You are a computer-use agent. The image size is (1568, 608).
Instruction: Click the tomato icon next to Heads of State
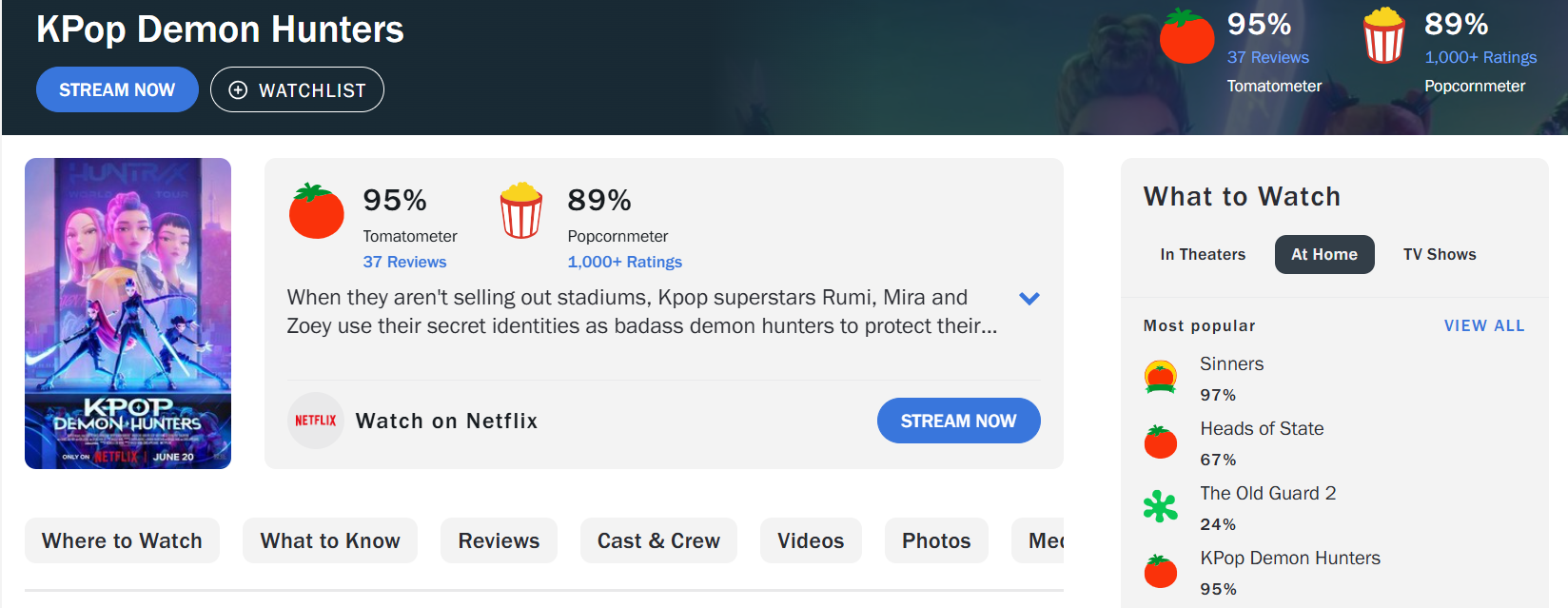pyautogui.click(x=1161, y=441)
